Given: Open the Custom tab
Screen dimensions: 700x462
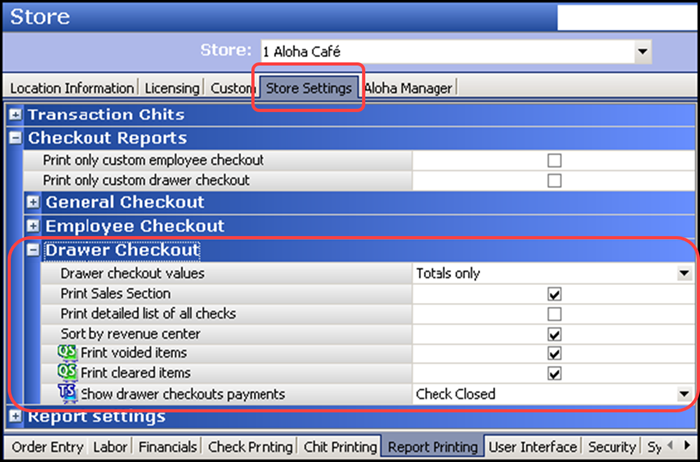Looking at the screenshot, I should point(231,88).
